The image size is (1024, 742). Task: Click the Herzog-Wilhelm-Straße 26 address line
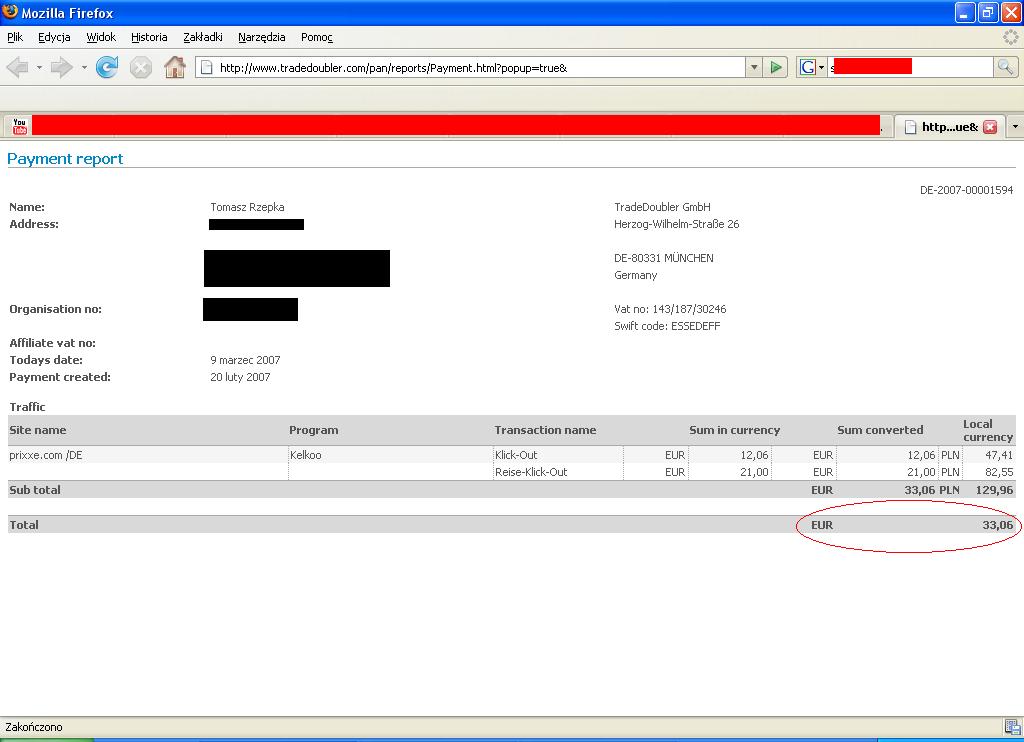[x=677, y=224]
